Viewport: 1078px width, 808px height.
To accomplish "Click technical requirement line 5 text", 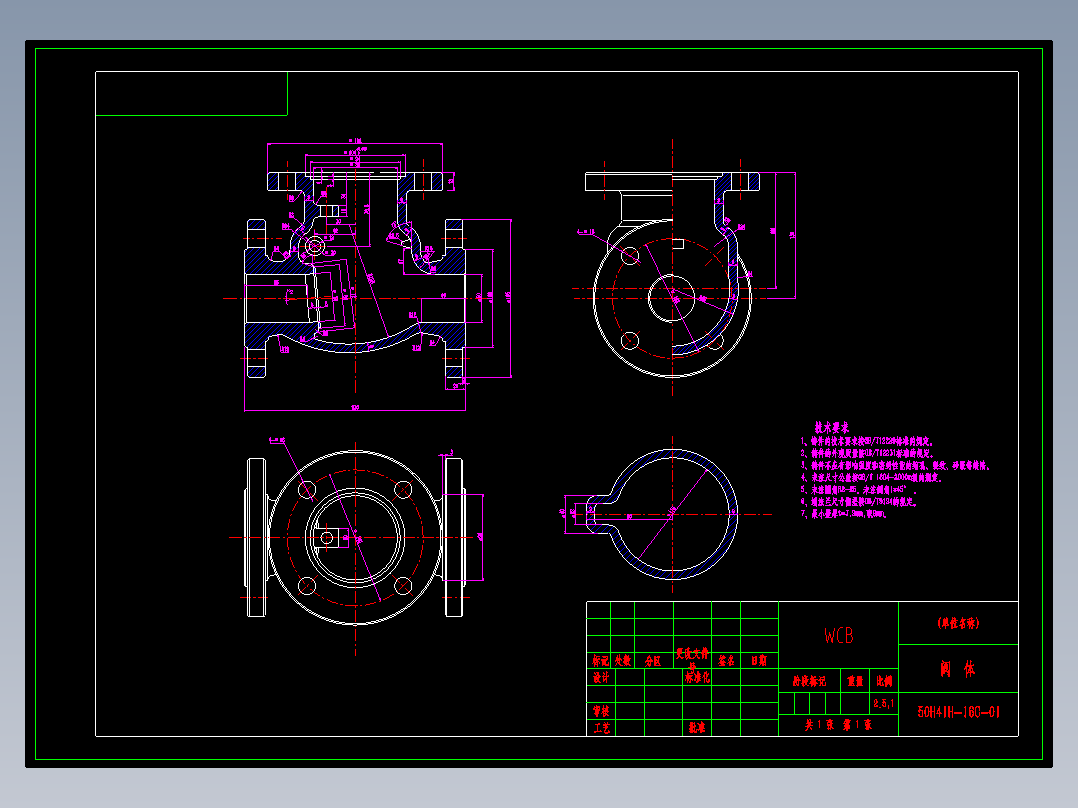I will pos(858,490).
